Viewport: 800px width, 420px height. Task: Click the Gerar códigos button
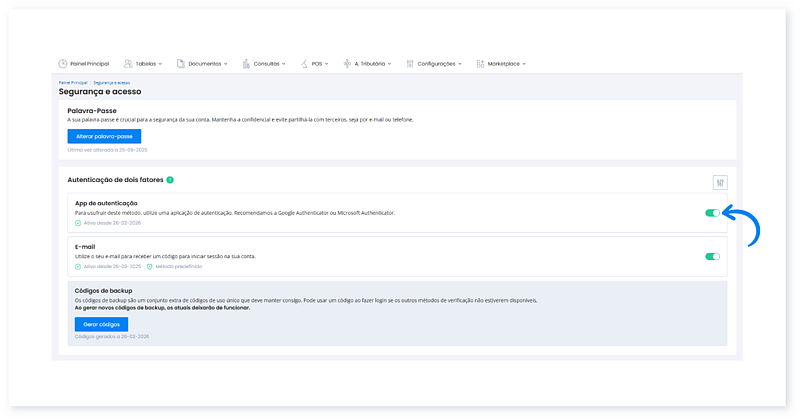[x=99, y=325]
